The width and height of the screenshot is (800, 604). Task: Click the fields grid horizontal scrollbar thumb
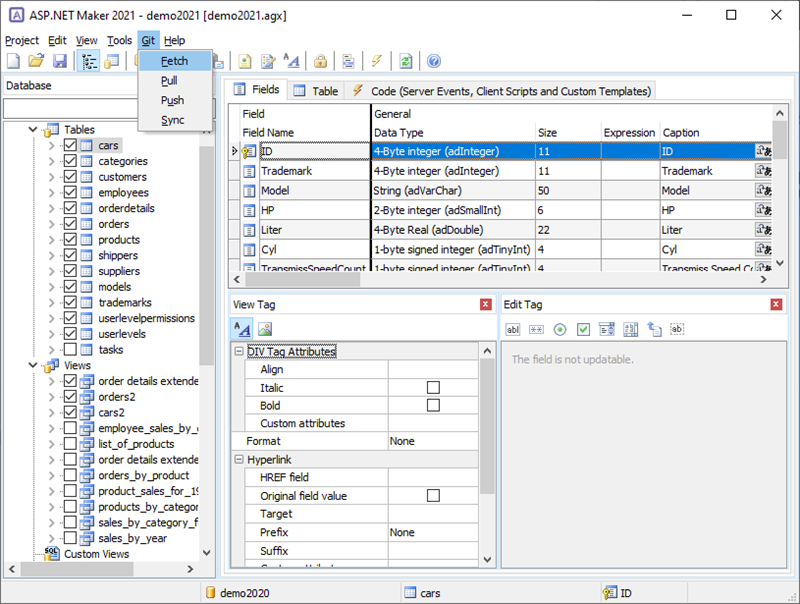coord(303,279)
